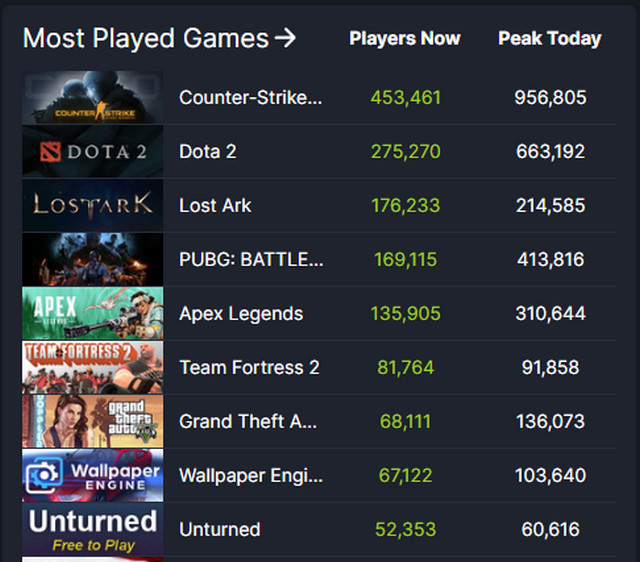
Task: Select the Lost Ark game name
Action: tap(215, 205)
